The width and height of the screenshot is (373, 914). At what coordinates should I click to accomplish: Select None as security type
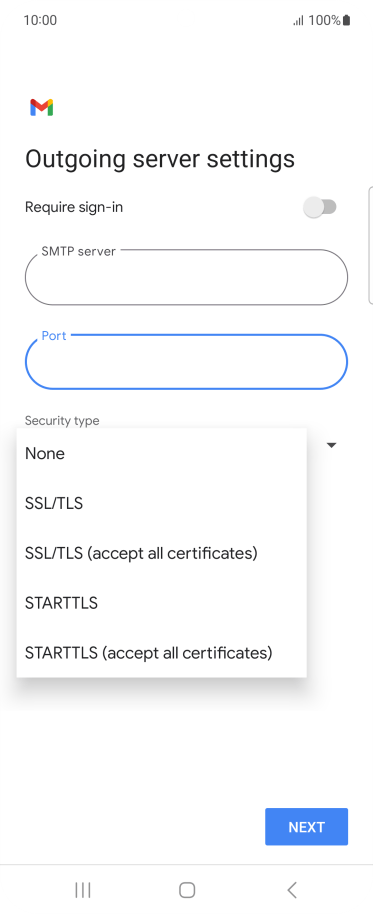(161, 454)
